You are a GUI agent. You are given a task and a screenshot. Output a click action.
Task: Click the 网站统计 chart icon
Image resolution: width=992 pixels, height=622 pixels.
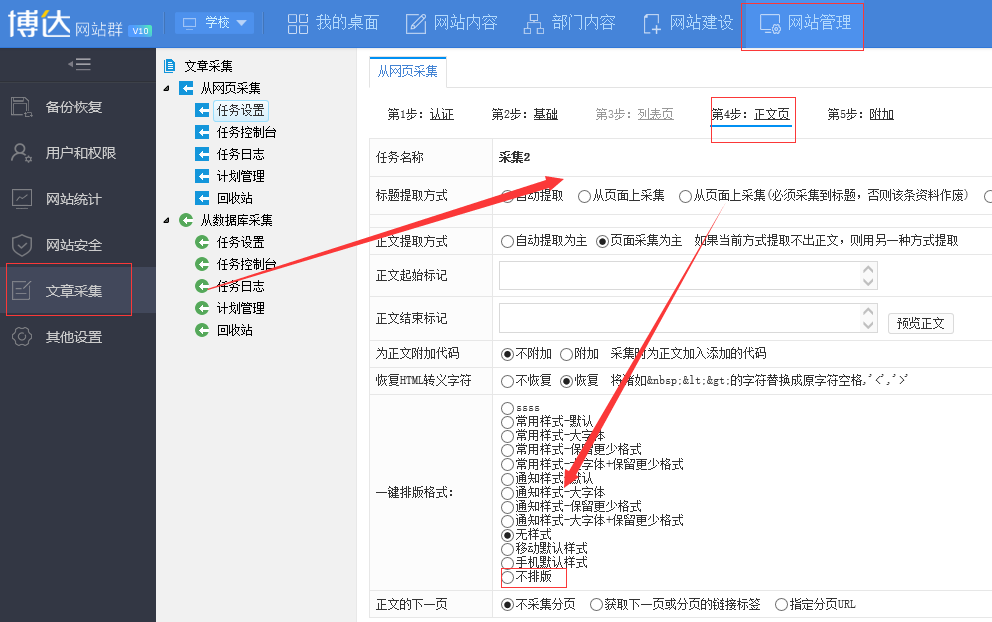coord(22,199)
